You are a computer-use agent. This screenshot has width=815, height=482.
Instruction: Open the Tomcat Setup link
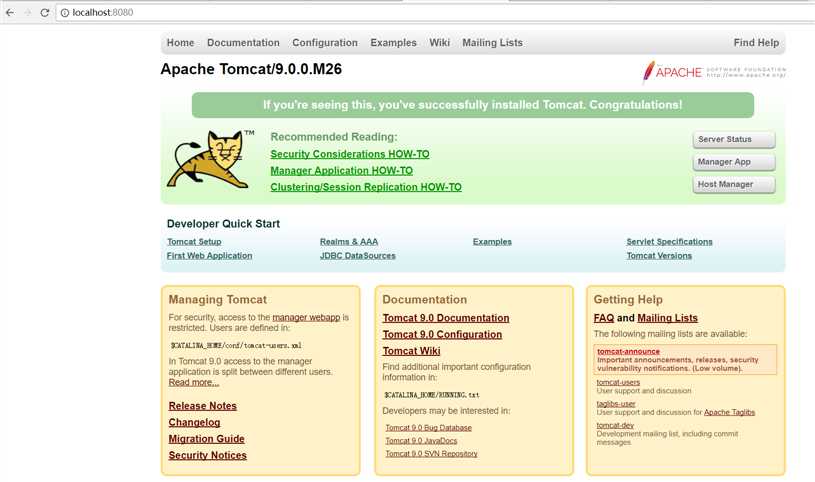(194, 242)
